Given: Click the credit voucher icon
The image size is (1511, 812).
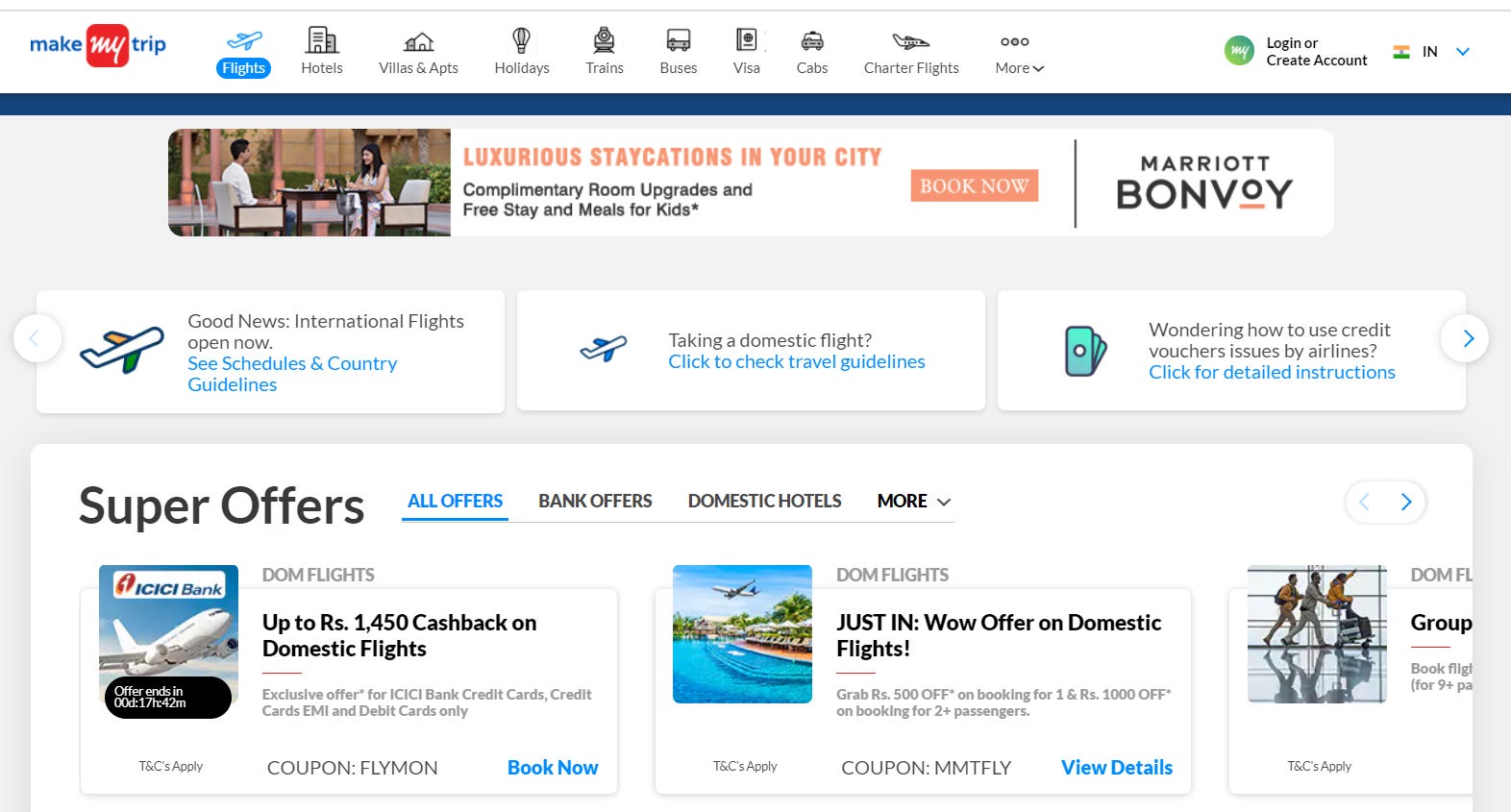Looking at the screenshot, I should (1086, 351).
